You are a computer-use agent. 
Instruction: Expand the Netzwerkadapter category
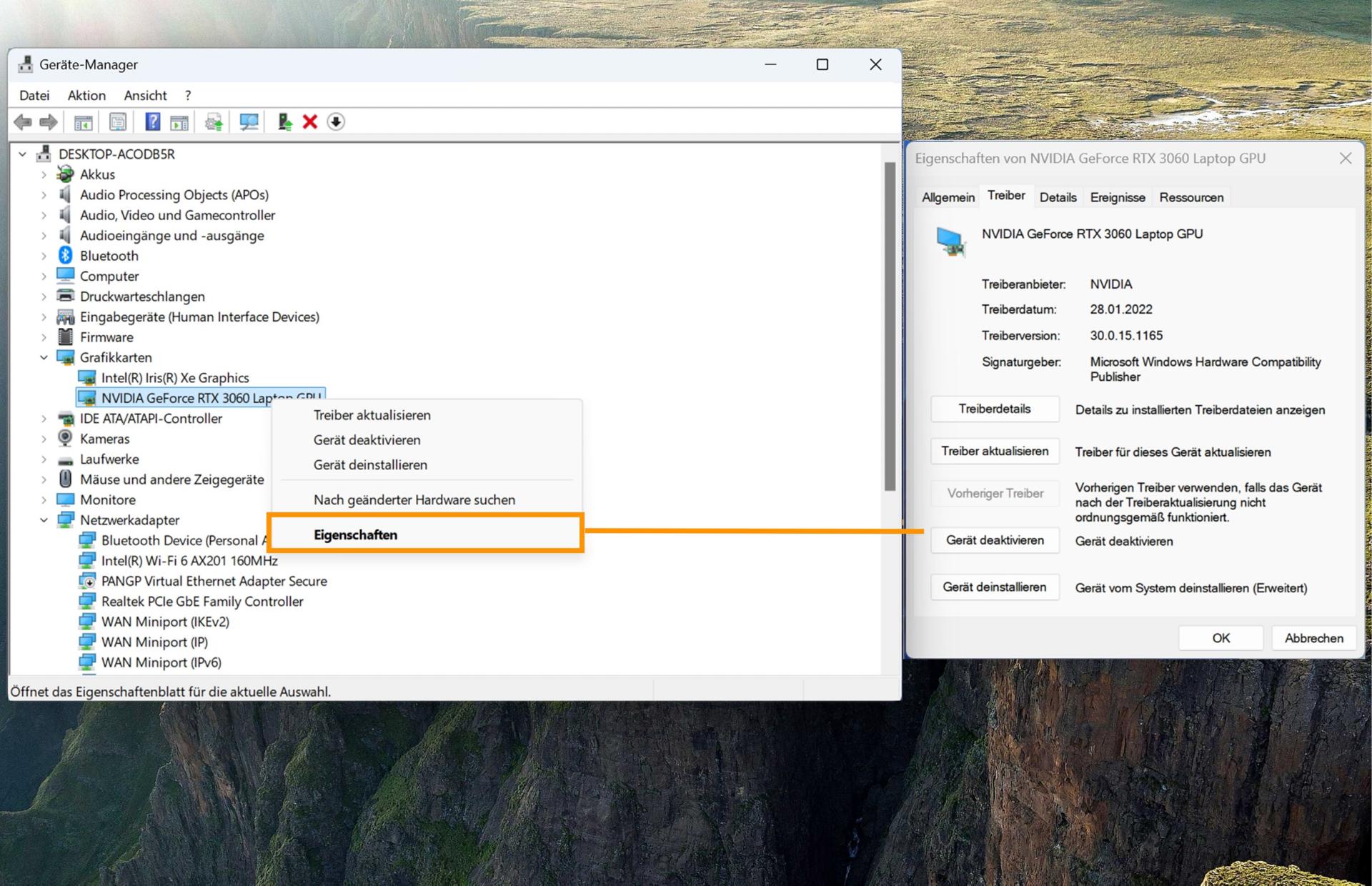(43, 519)
